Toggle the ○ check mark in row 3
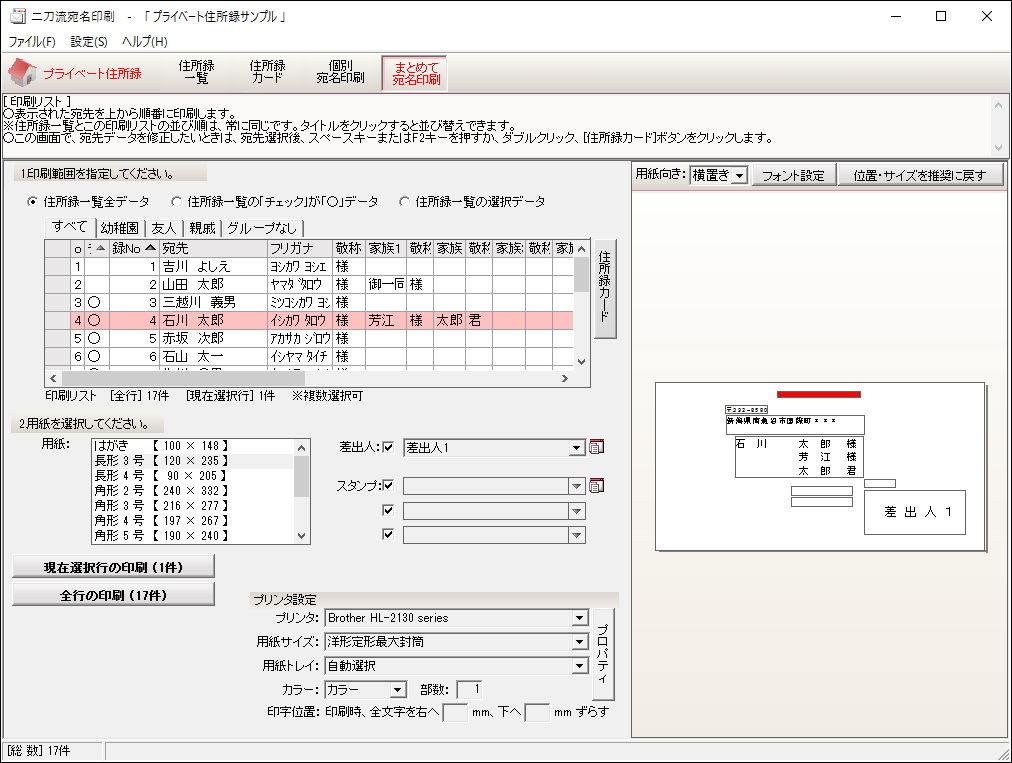Image resolution: width=1012 pixels, height=763 pixels. pos(94,302)
